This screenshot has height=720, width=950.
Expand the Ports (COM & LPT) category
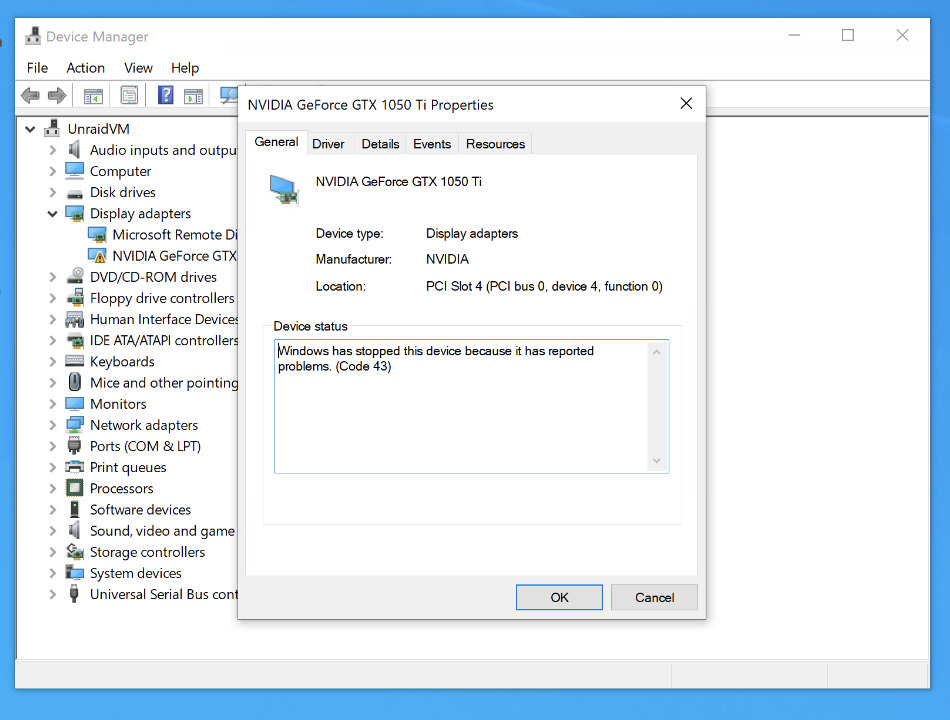tap(53, 447)
